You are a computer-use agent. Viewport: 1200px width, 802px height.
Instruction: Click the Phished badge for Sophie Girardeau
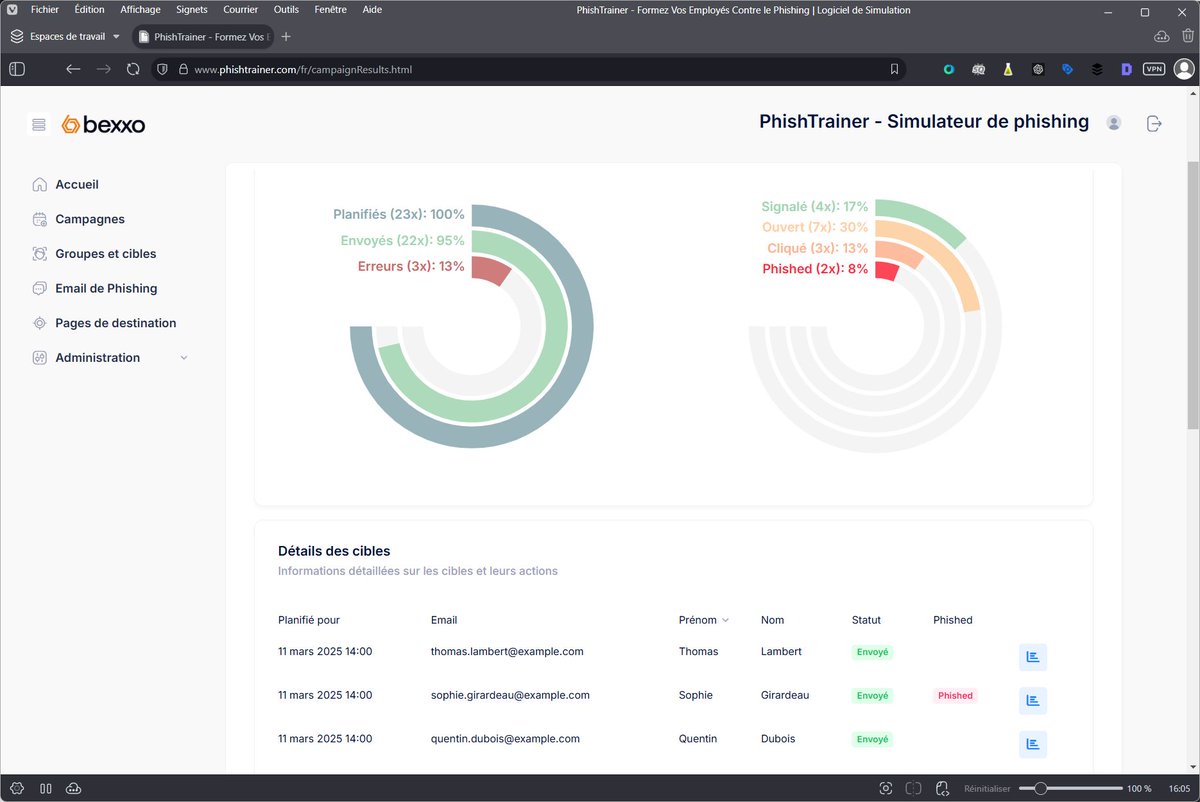point(955,696)
